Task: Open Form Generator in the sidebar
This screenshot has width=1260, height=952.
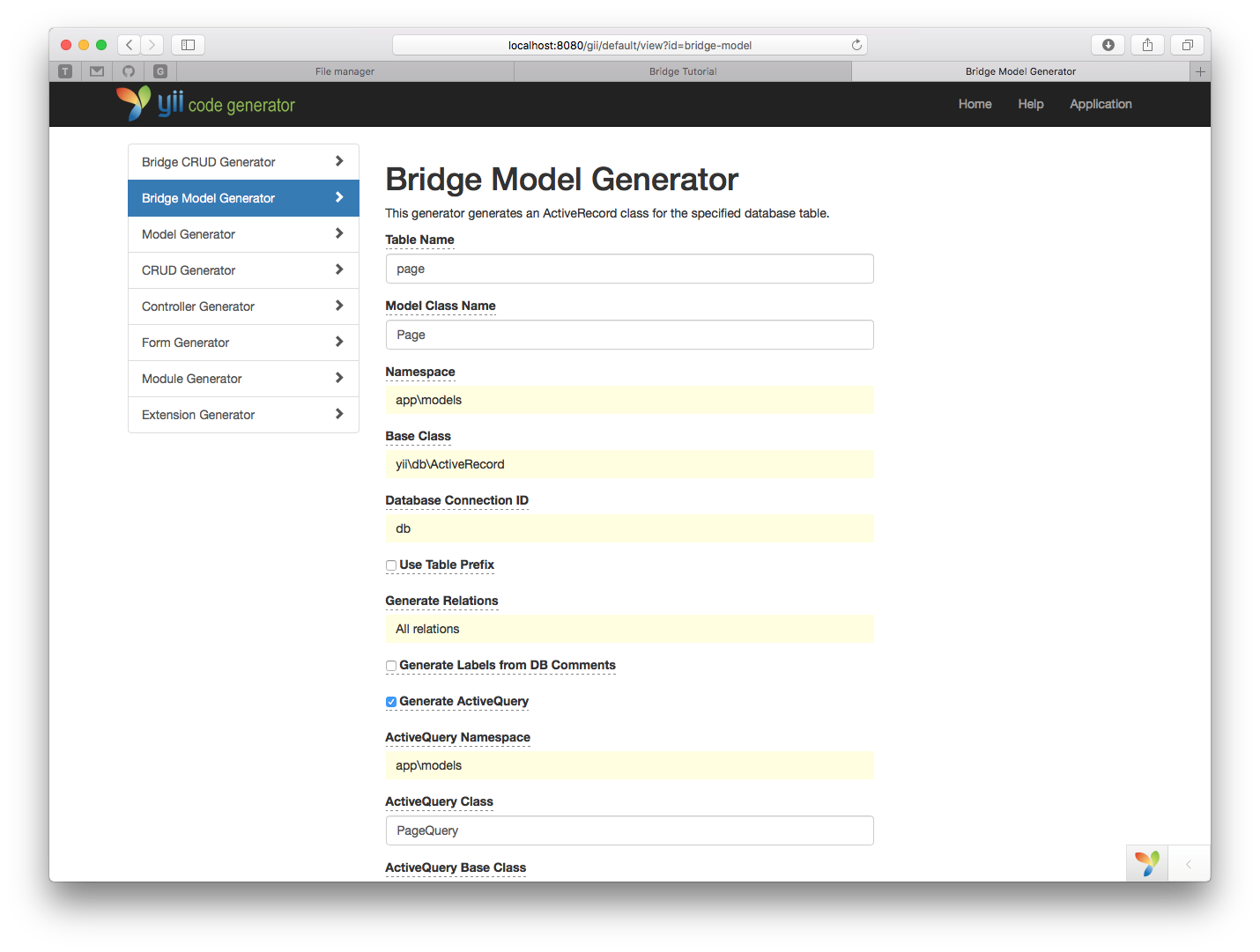Action: point(243,343)
